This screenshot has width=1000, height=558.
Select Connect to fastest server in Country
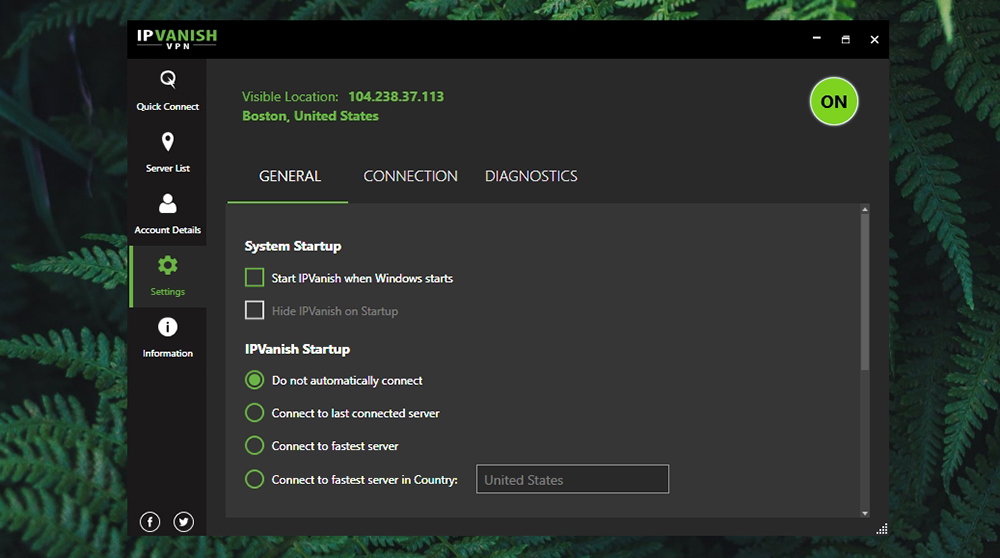[x=254, y=479]
